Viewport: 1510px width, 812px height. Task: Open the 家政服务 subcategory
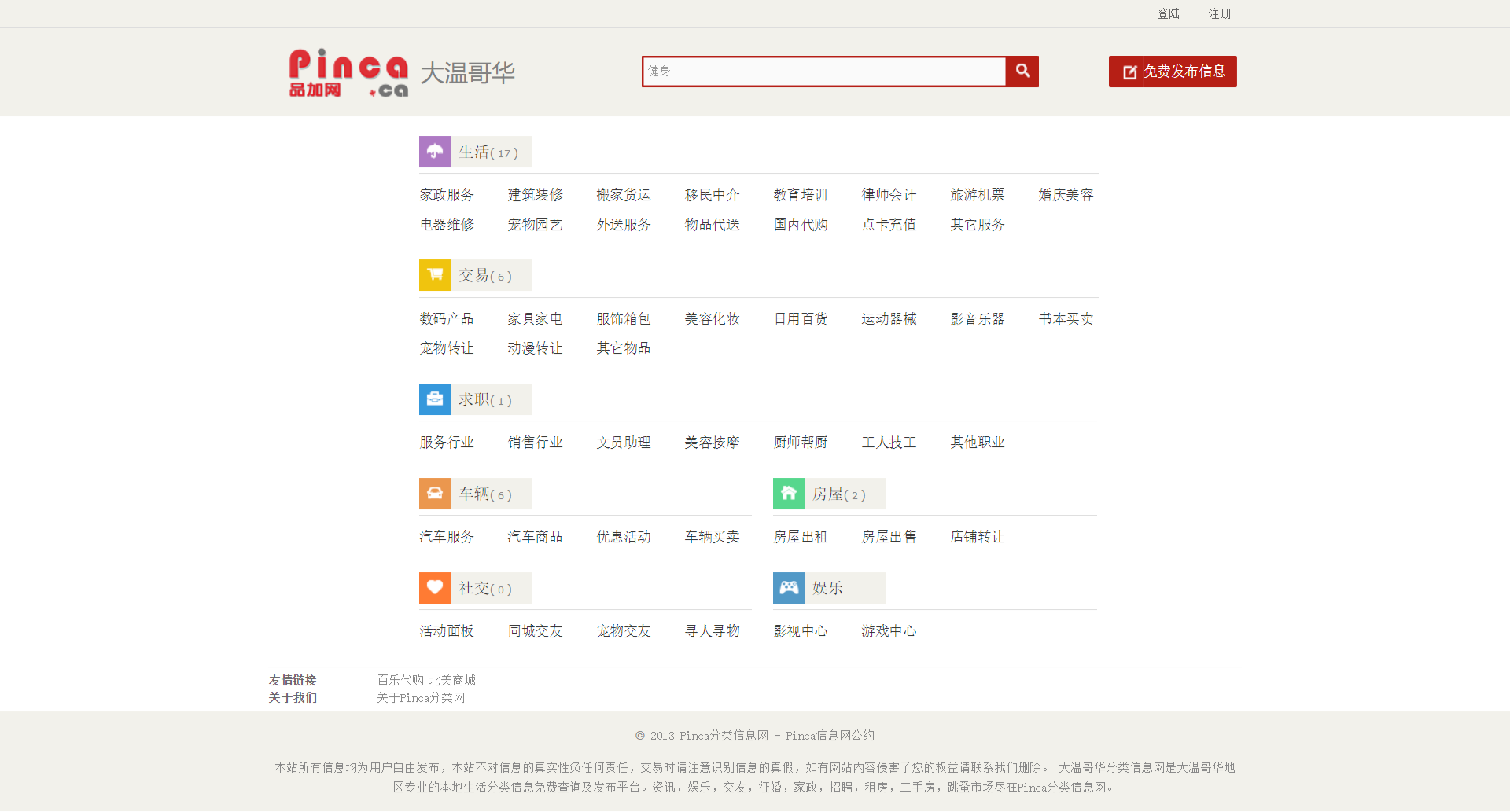pos(447,195)
